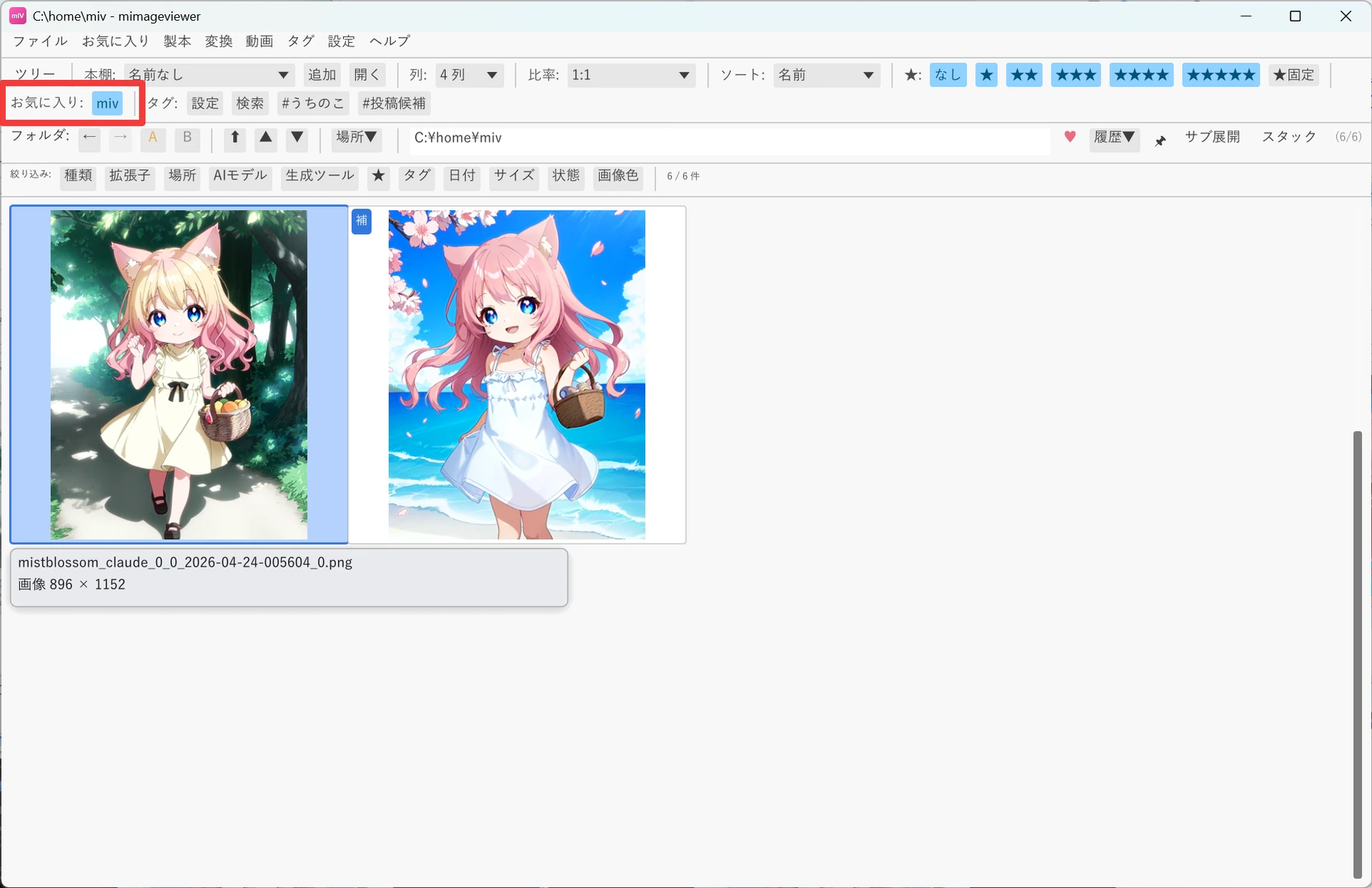This screenshot has height=888, width=1372.
Task: Select the pink-haired beach girl thumbnail
Action: pos(517,374)
